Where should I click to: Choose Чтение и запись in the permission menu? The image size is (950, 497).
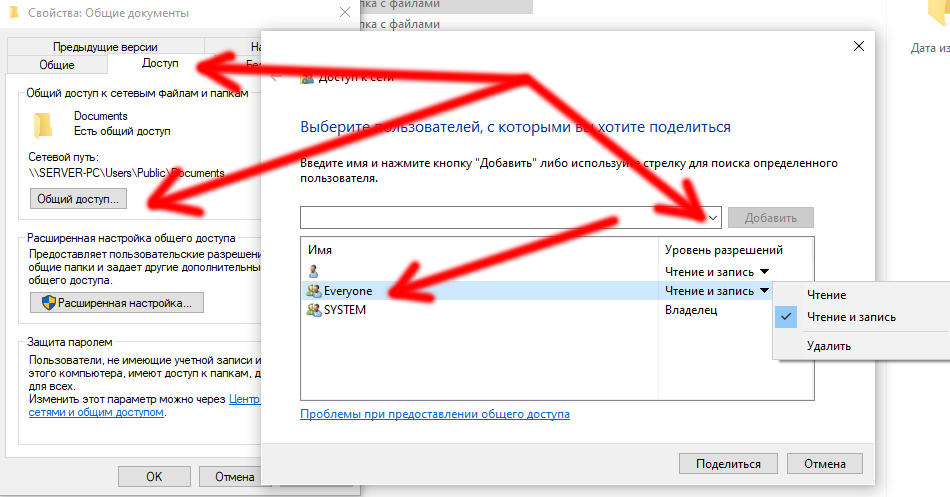851,317
